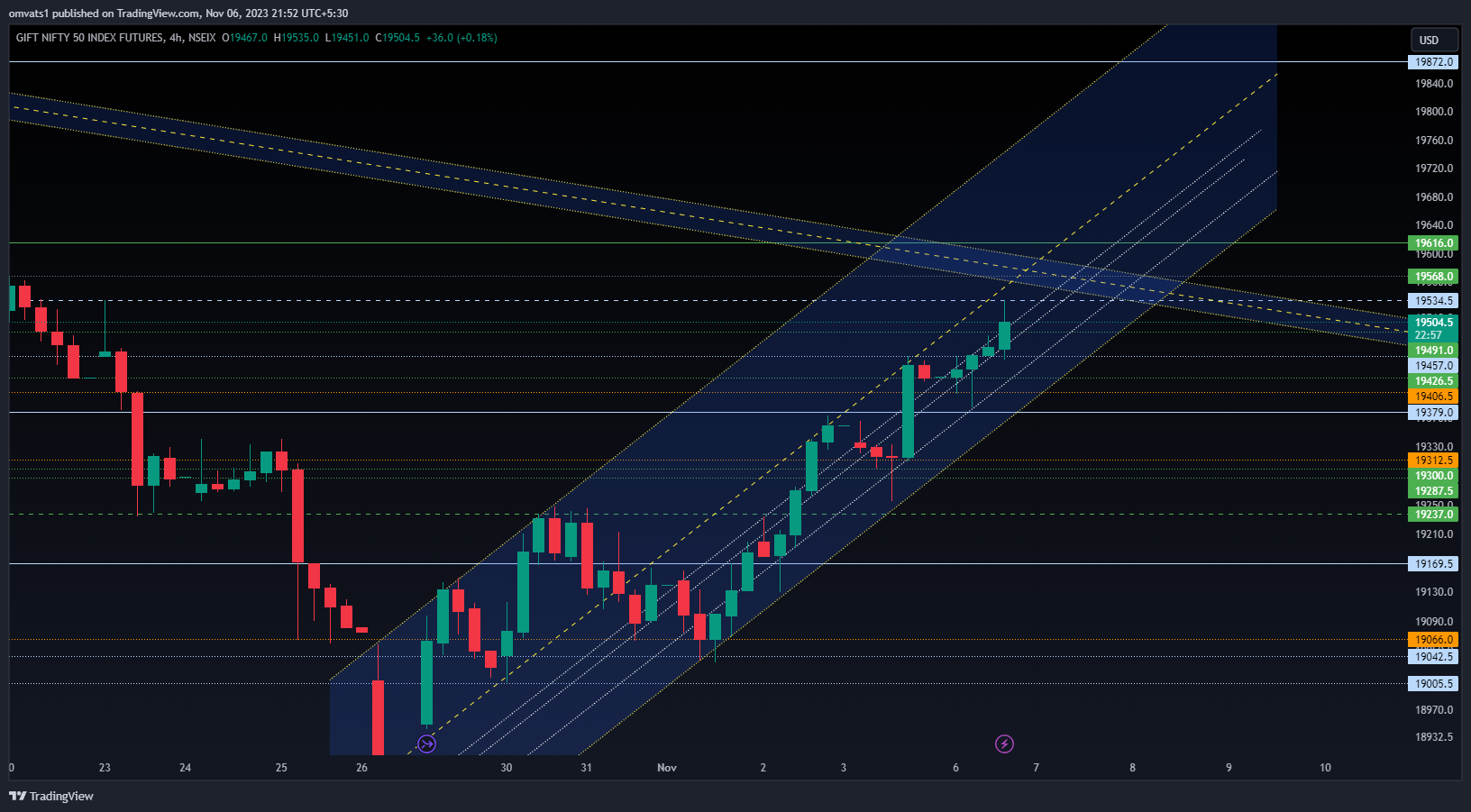1471x812 pixels.
Task: Click the 23 date label
Action: pyautogui.click(x=105, y=768)
